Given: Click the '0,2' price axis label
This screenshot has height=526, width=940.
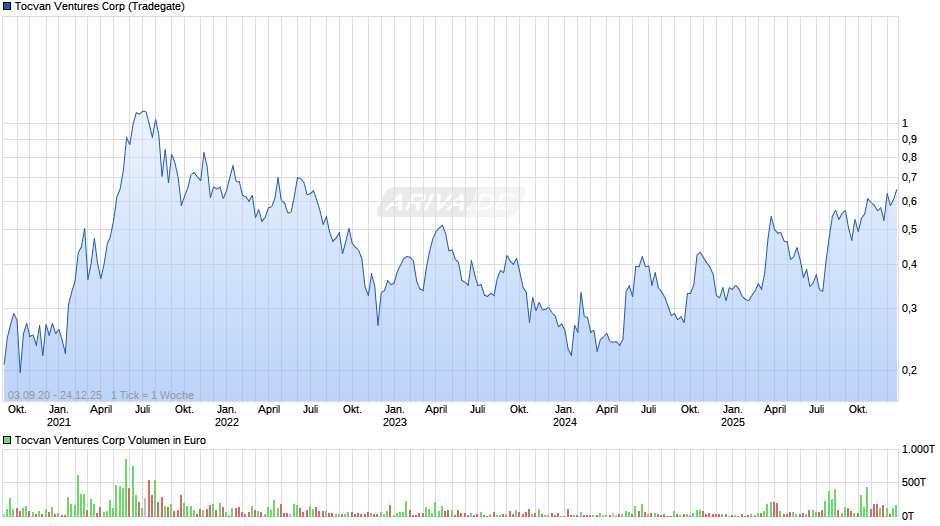Looking at the screenshot, I should 909,371.
